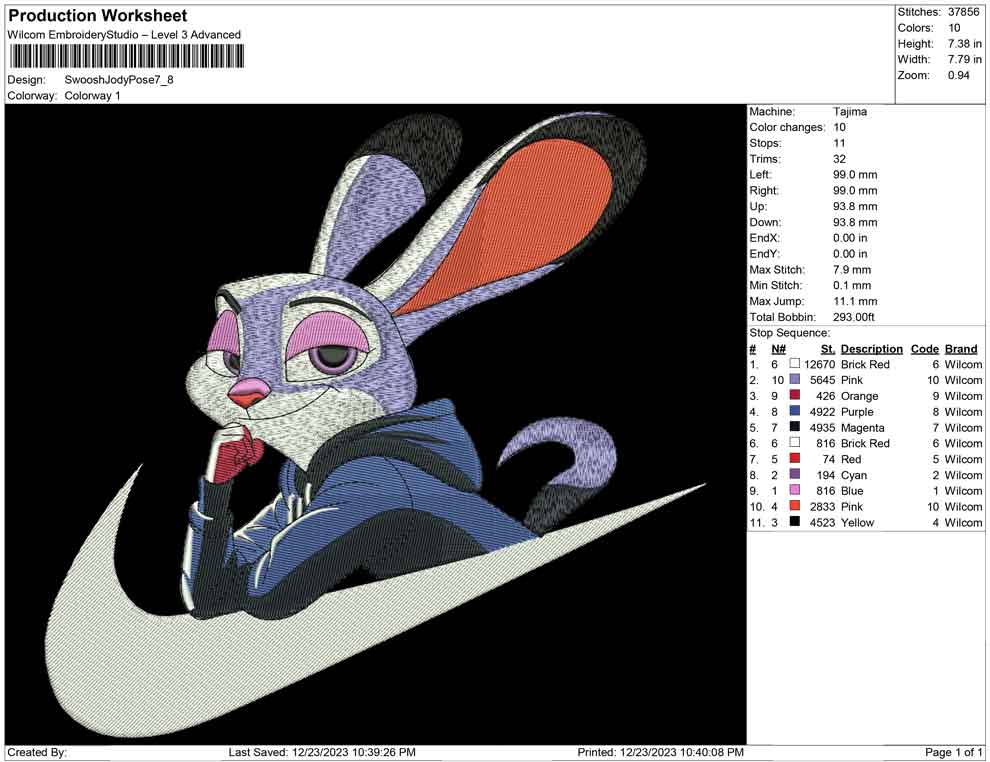The height and width of the screenshot is (762, 990).
Task: Click the lavender swatch in stop row 2
Action: pyautogui.click(x=794, y=379)
